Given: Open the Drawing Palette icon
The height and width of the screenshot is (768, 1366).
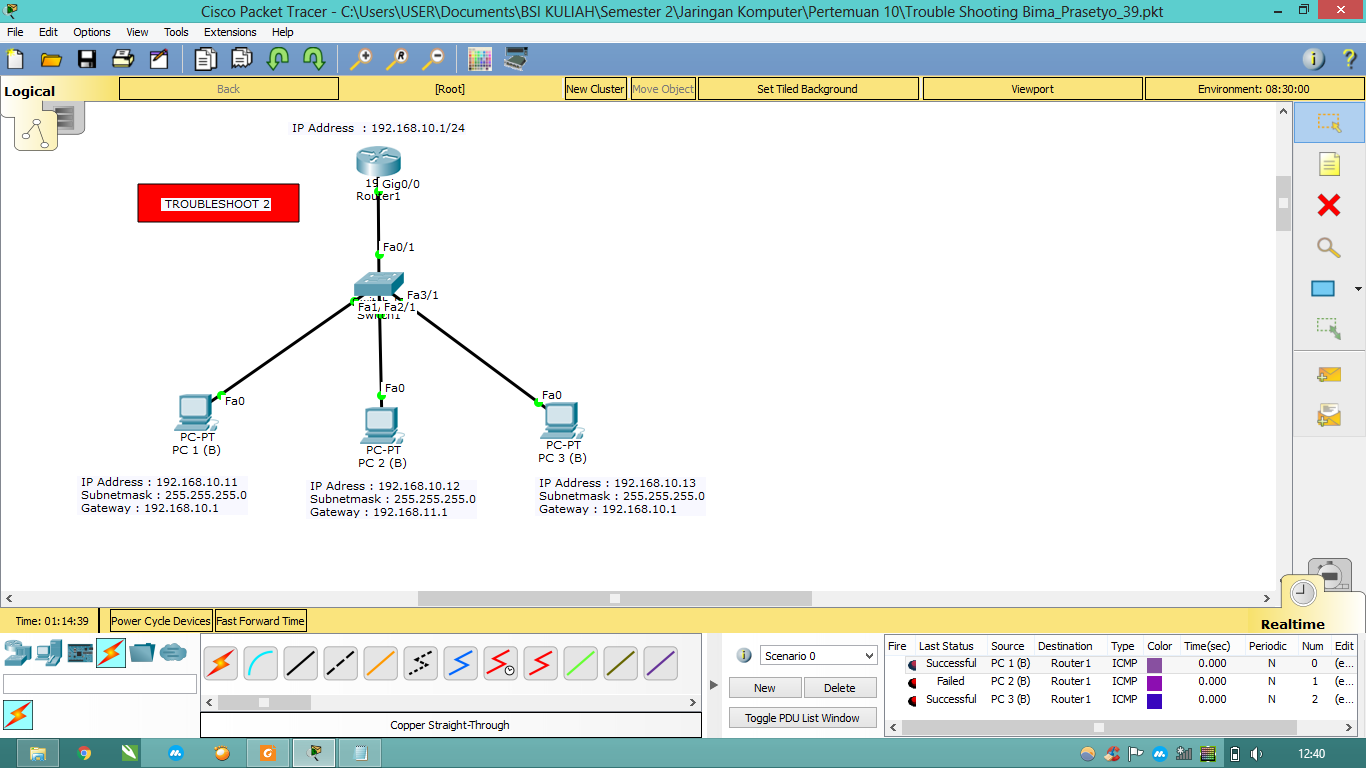Looking at the screenshot, I should pyautogui.click(x=480, y=59).
